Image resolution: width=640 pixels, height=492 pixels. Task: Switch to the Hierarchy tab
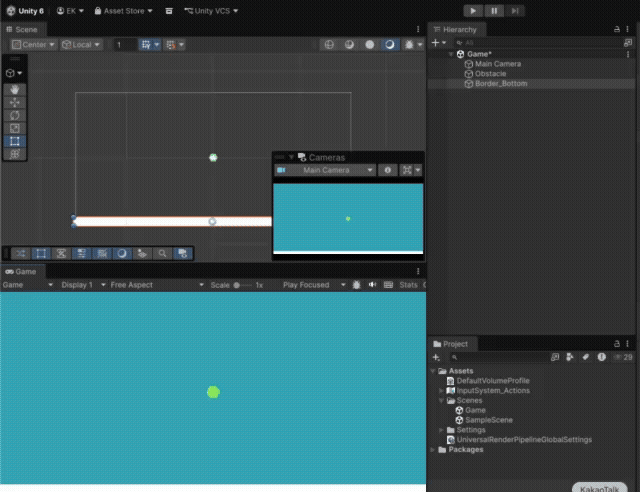click(x=456, y=29)
